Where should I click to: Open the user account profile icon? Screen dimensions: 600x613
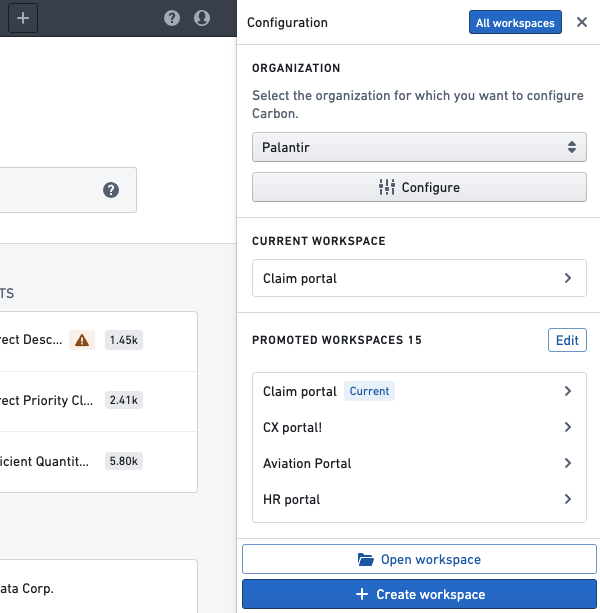tap(202, 18)
